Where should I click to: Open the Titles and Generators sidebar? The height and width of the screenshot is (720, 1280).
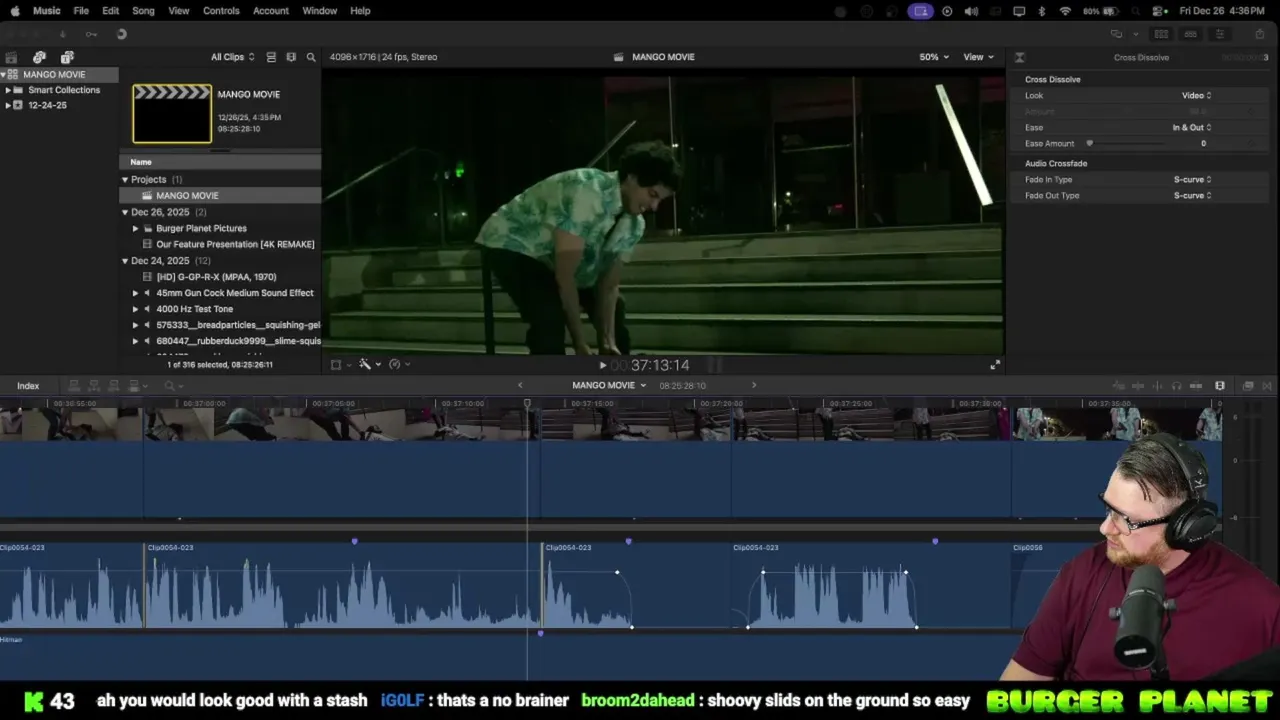(67, 57)
